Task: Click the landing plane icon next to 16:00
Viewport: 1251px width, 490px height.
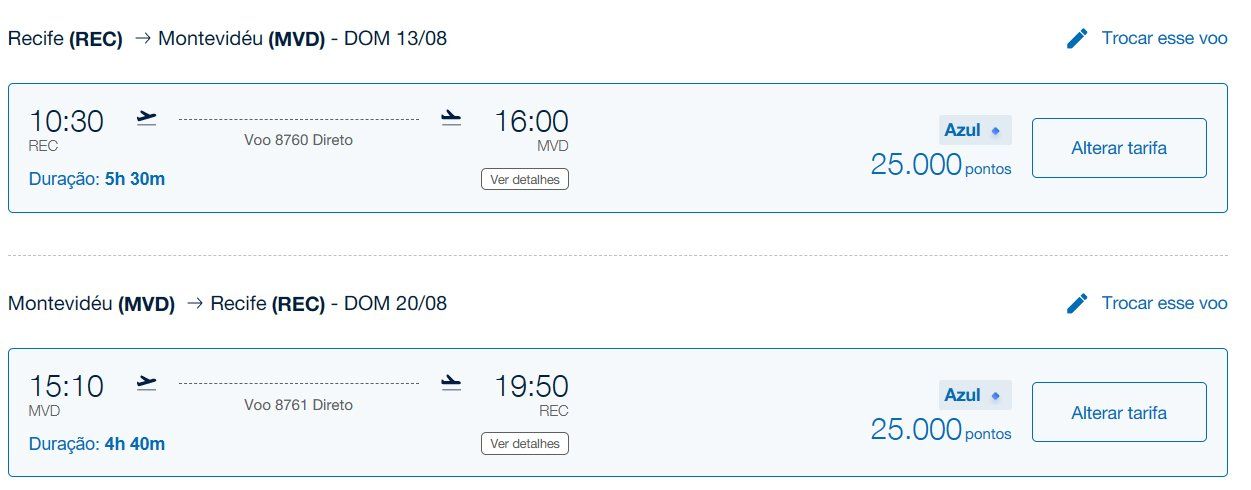Action: [x=451, y=119]
